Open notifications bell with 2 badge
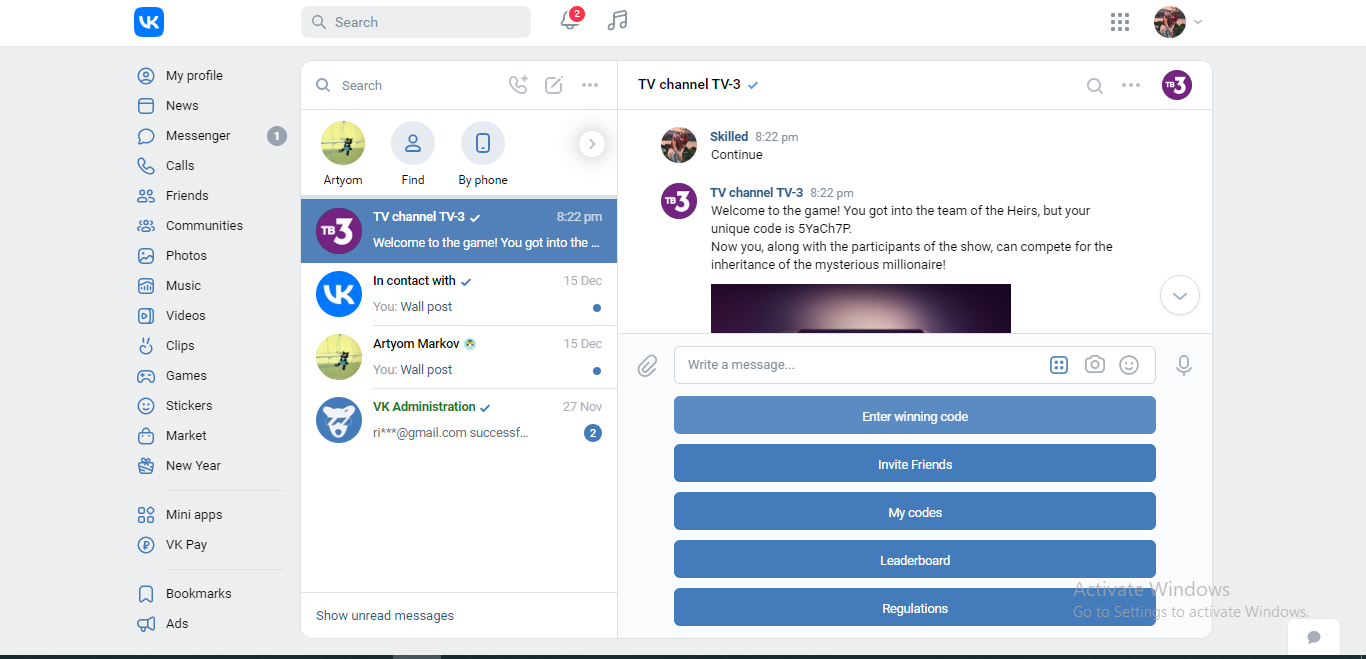The width and height of the screenshot is (1366, 659). [x=571, y=20]
